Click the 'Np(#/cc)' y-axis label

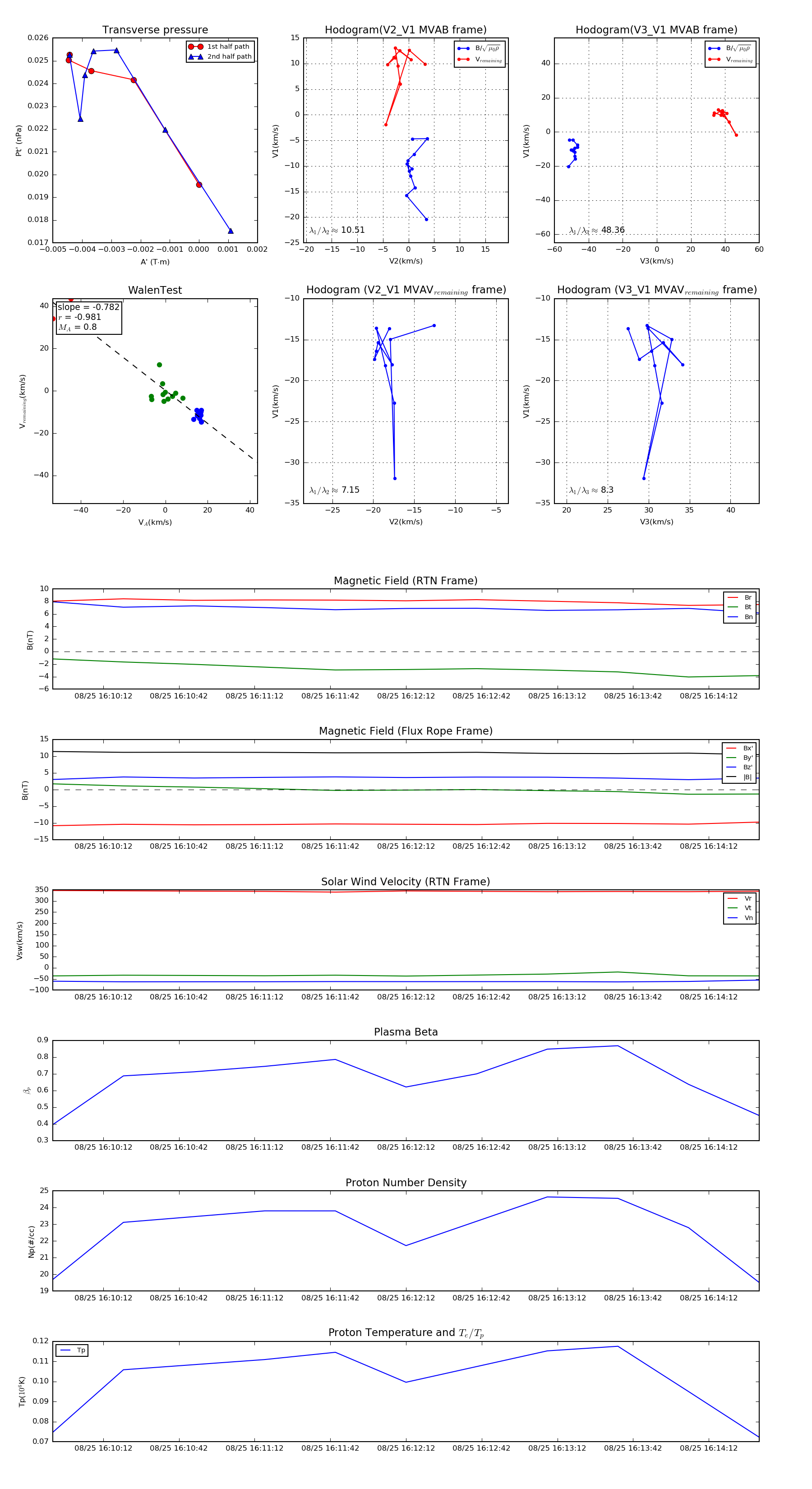click(31, 1242)
